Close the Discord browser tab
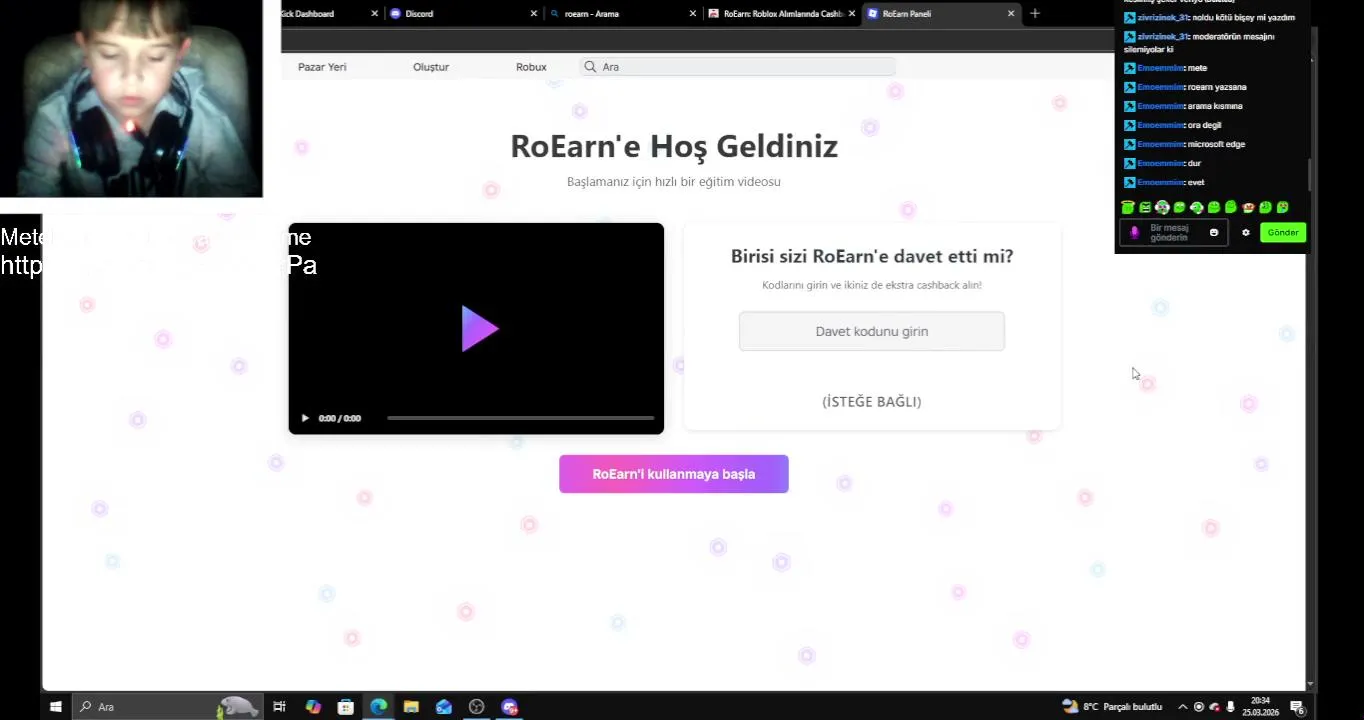The height and width of the screenshot is (720, 1364). 534,14
